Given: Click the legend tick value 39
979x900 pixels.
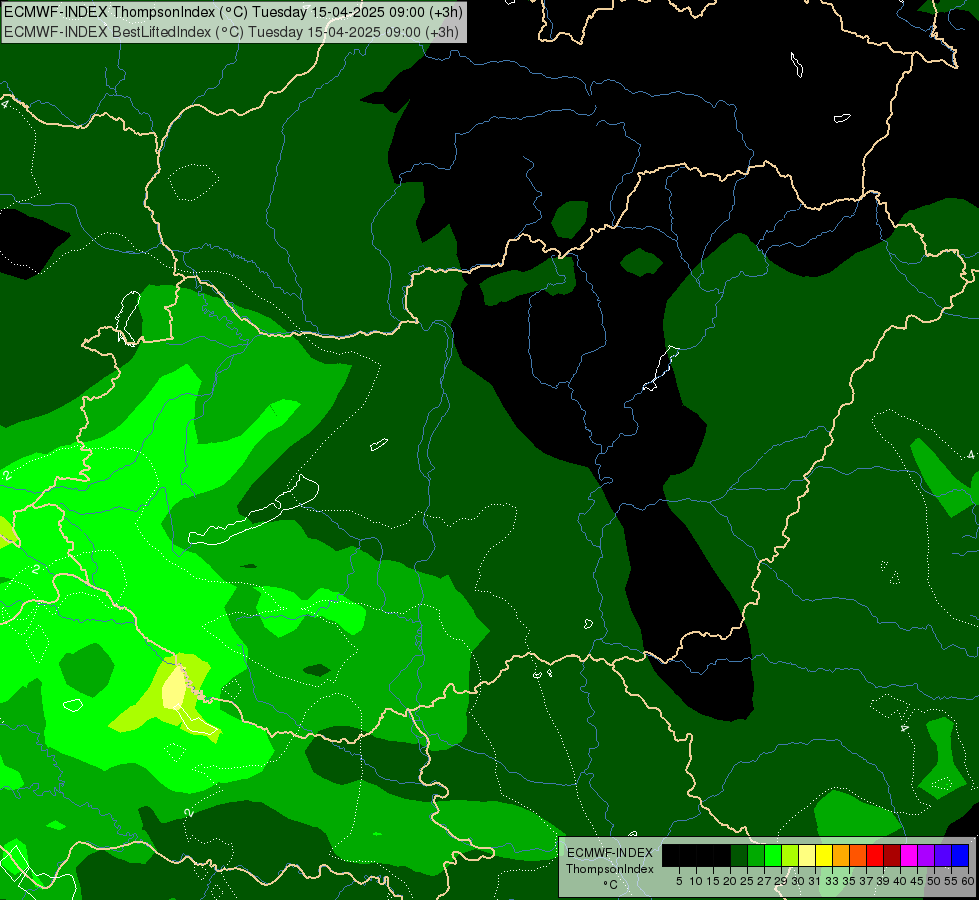Looking at the screenshot, I should tap(883, 881).
